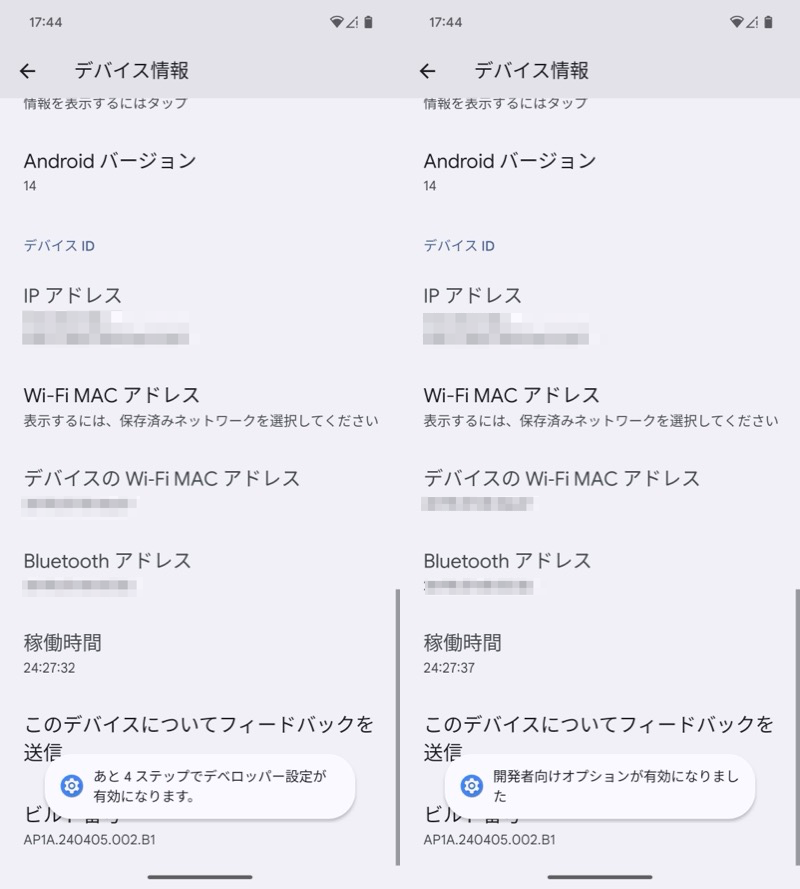Tap デバイスの Wi-Fi MAC アドレス on right screen

point(561,488)
